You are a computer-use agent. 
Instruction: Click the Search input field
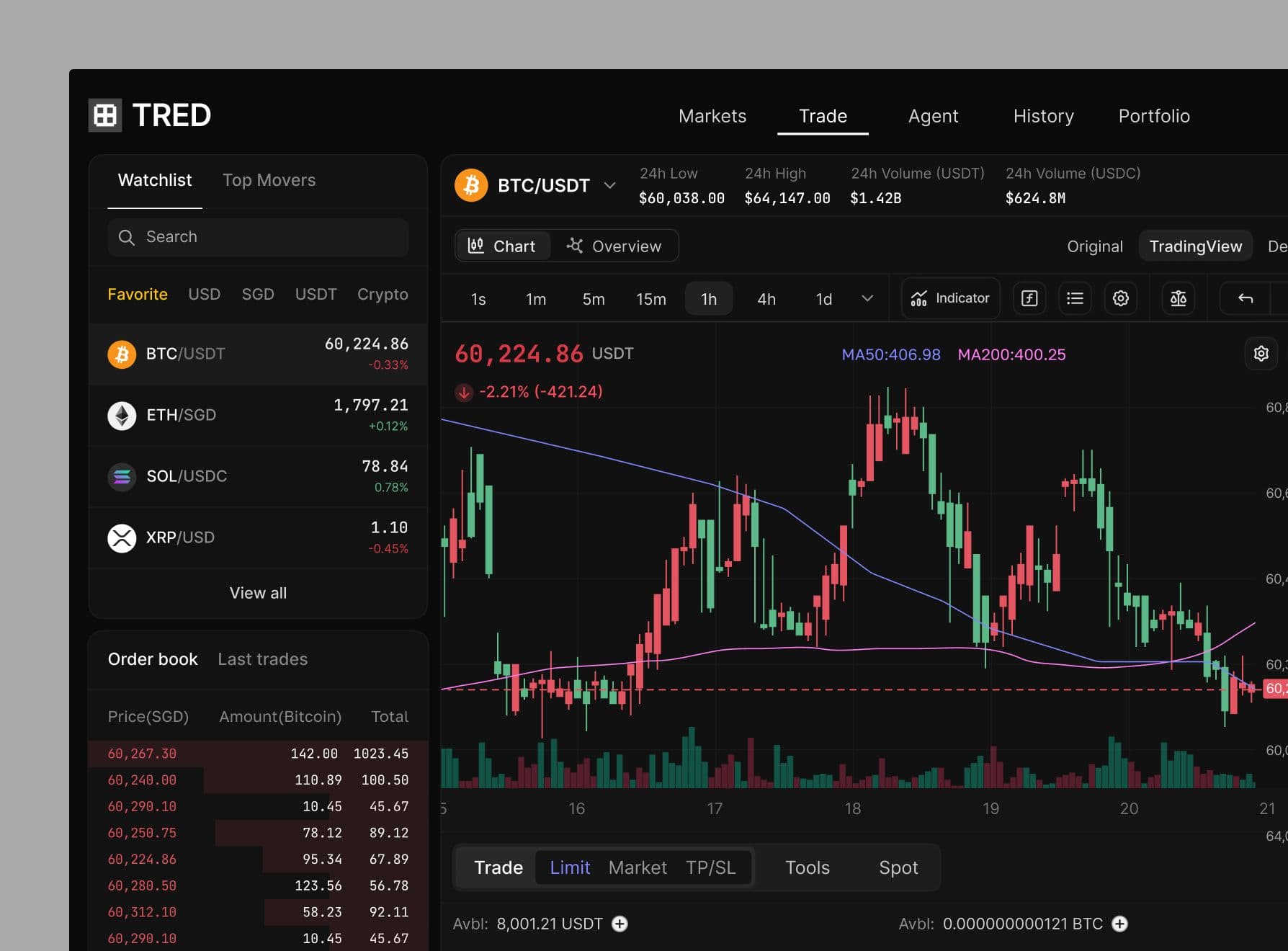pyautogui.click(x=258, y=237)
